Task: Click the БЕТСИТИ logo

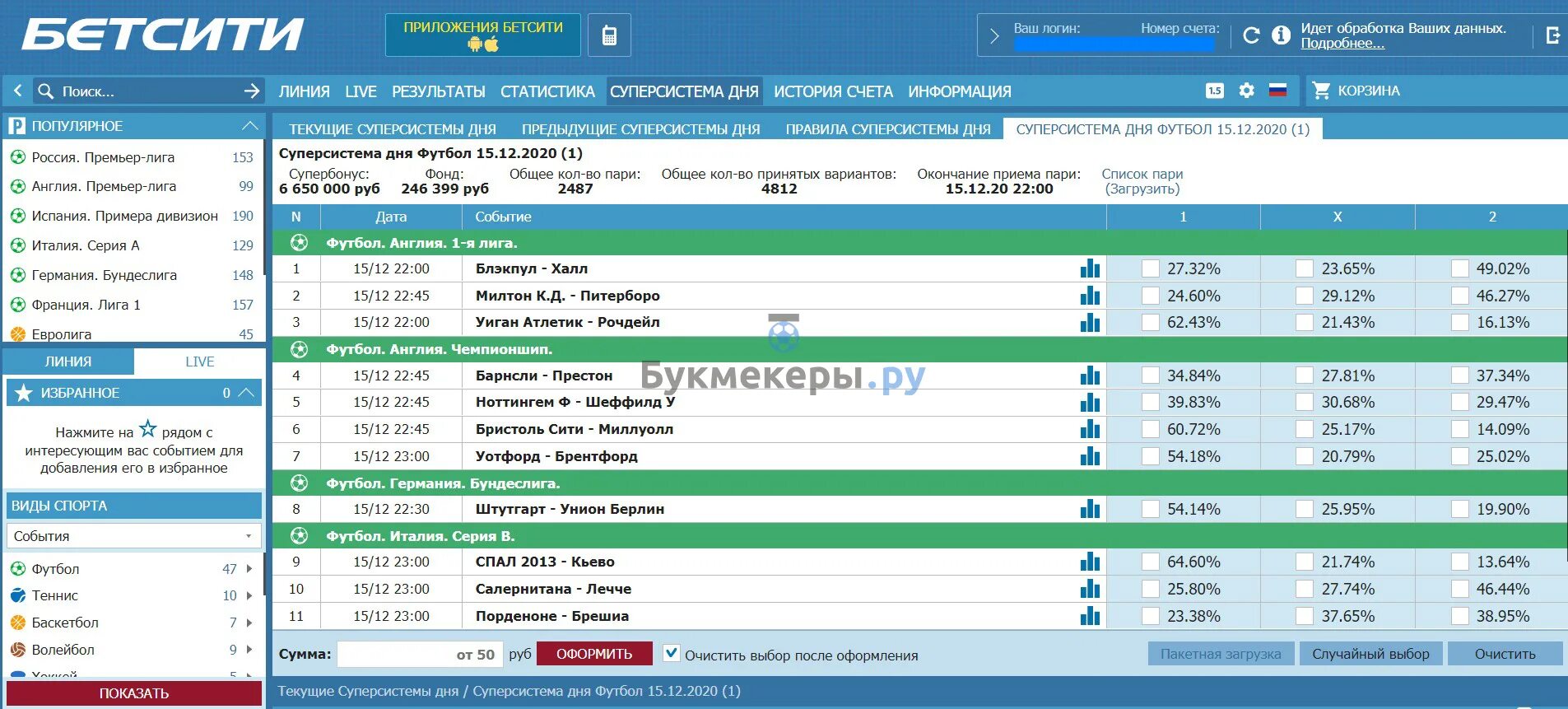Action: 163,35
